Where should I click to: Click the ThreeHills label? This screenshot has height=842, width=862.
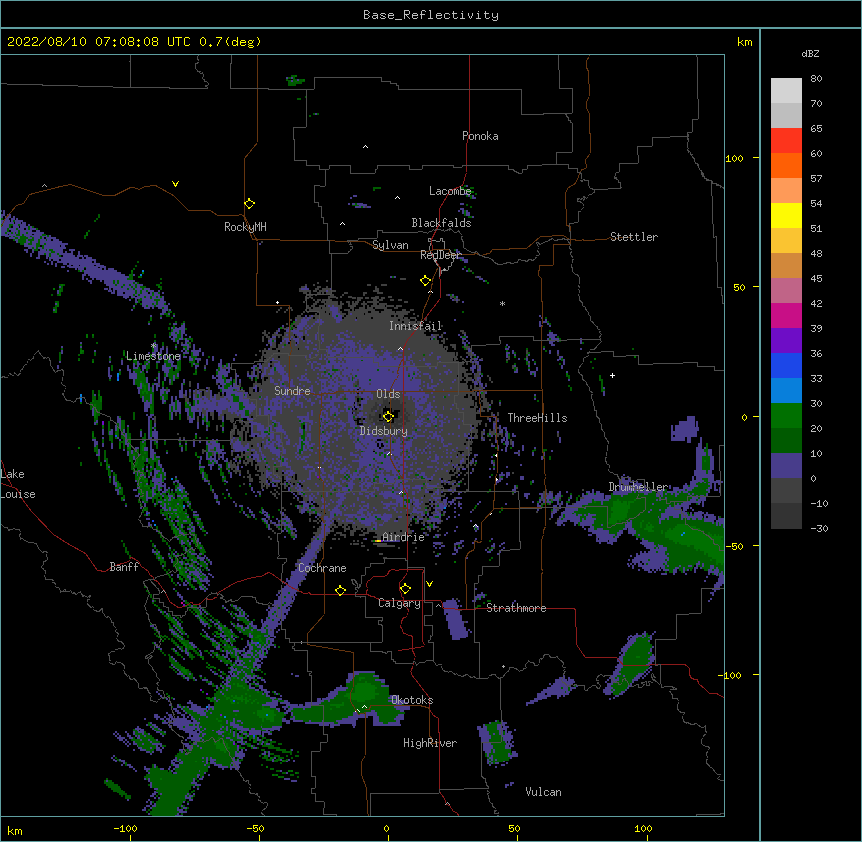[x=537, y=418]
